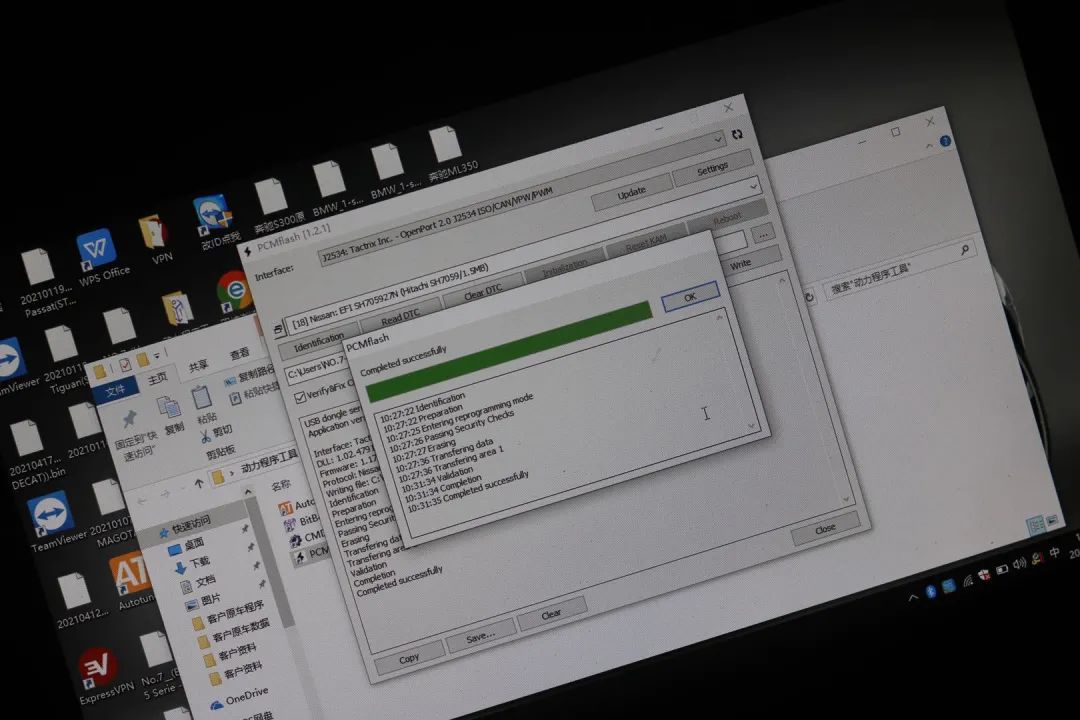Click the module info icon left of Nissan dropdown
Image resolution: width=1080 pixels, height=720 pixels.
278,329
